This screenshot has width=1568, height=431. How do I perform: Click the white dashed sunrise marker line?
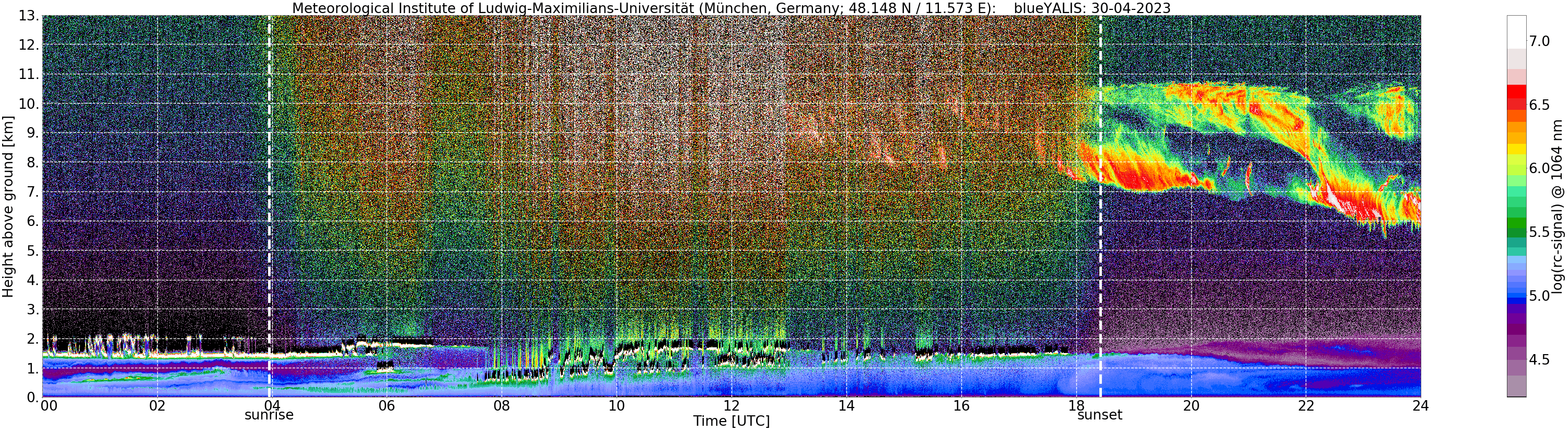[270, 206]
